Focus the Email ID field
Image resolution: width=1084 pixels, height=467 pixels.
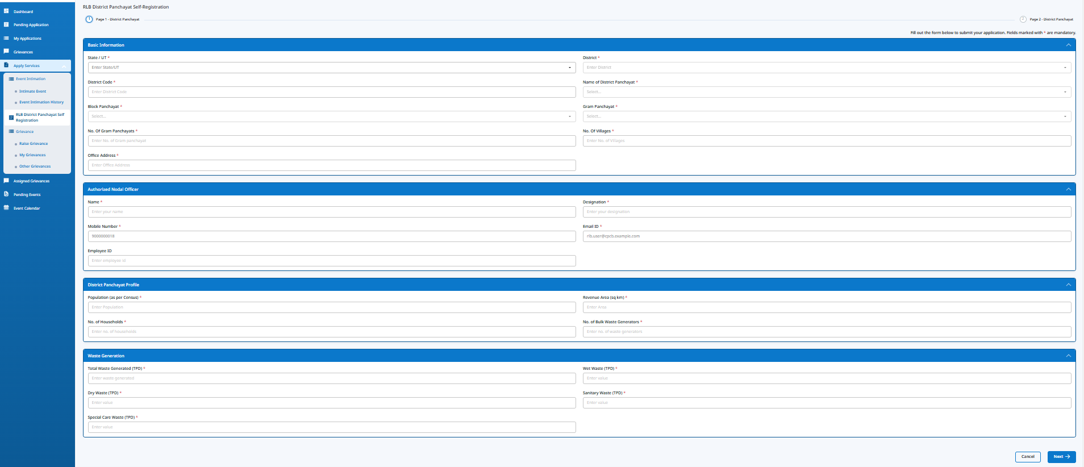(827, 236)
